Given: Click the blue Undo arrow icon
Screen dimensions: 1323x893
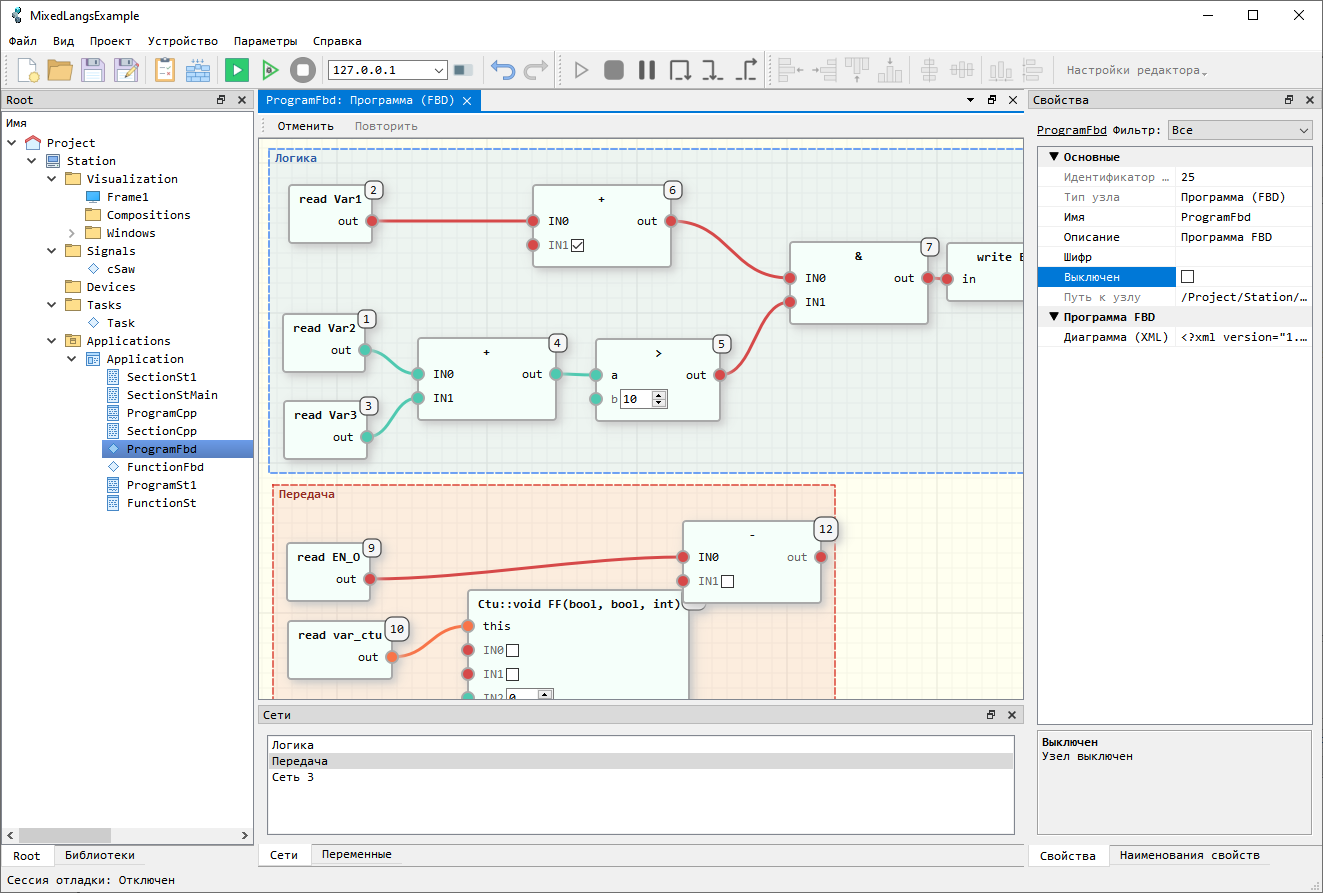Looking at the screenshot, I should (503, 70).
